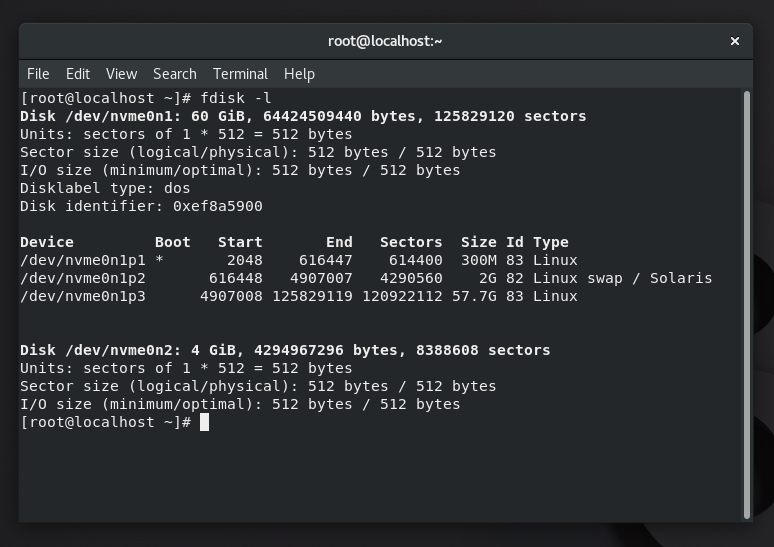Screen dimensions: 774x547
Task: Open the Terminal menu
Action: point(240,74)
